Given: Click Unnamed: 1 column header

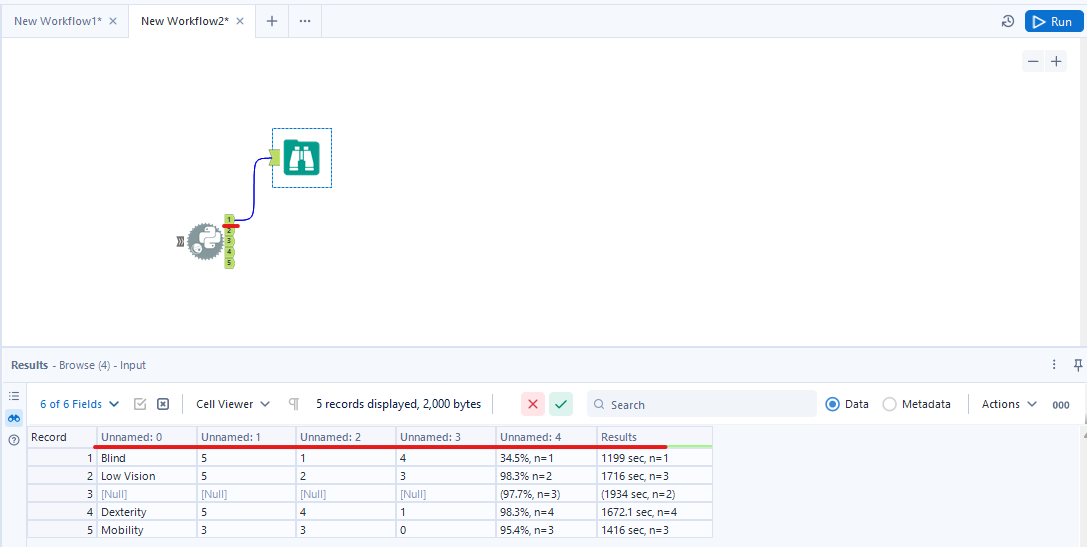Looking at the screenshot, I should 247,437.
